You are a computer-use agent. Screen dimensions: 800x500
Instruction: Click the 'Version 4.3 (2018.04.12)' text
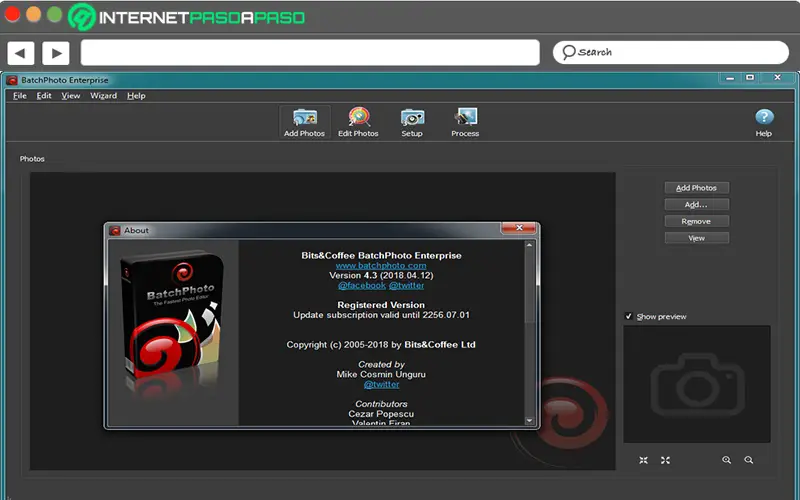coord(381,276)
